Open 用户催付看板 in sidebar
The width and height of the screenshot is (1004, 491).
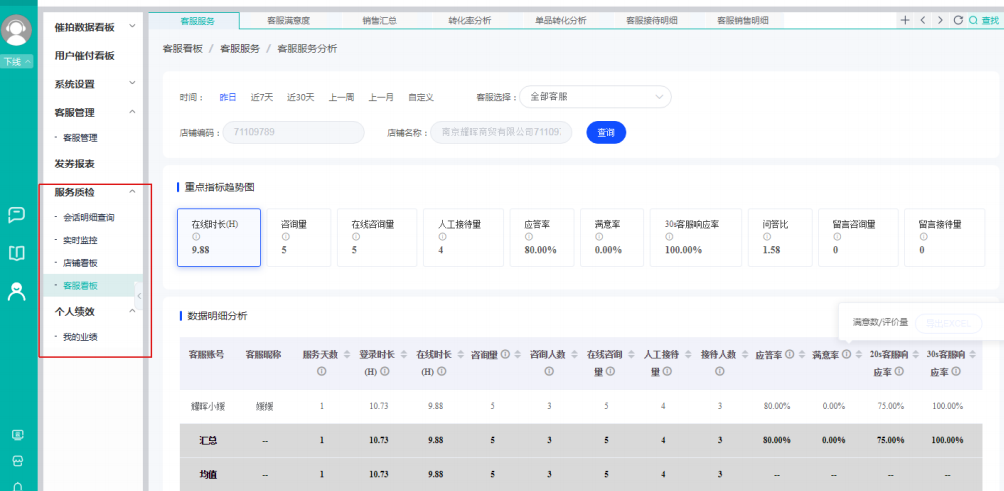coord(85,56)
